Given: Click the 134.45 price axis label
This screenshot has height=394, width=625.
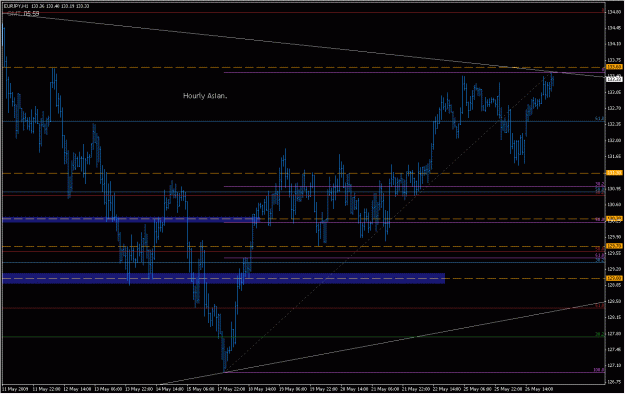Looking at the screenshot, I should point(614,28).
